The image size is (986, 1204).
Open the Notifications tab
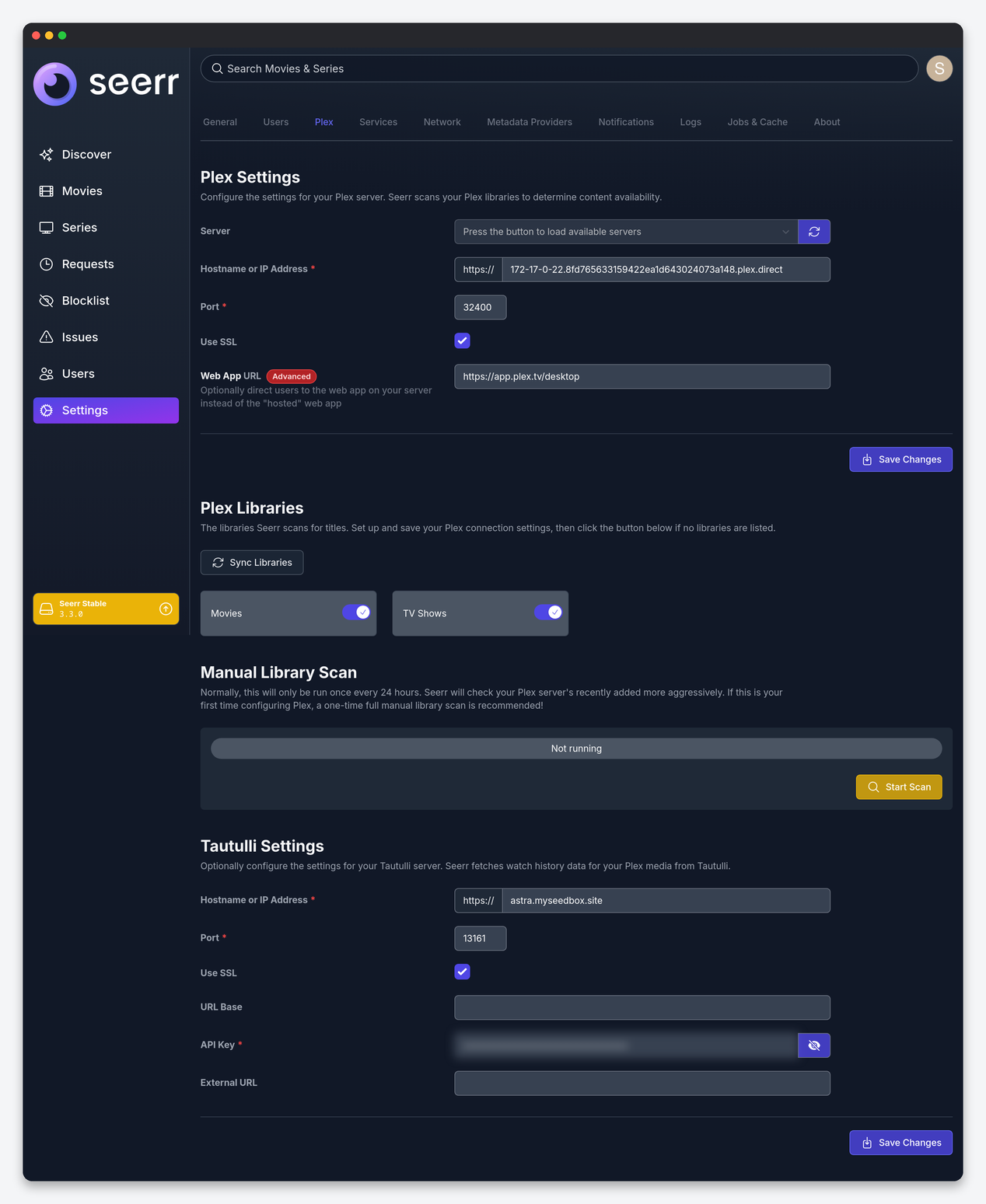point(626,122)
